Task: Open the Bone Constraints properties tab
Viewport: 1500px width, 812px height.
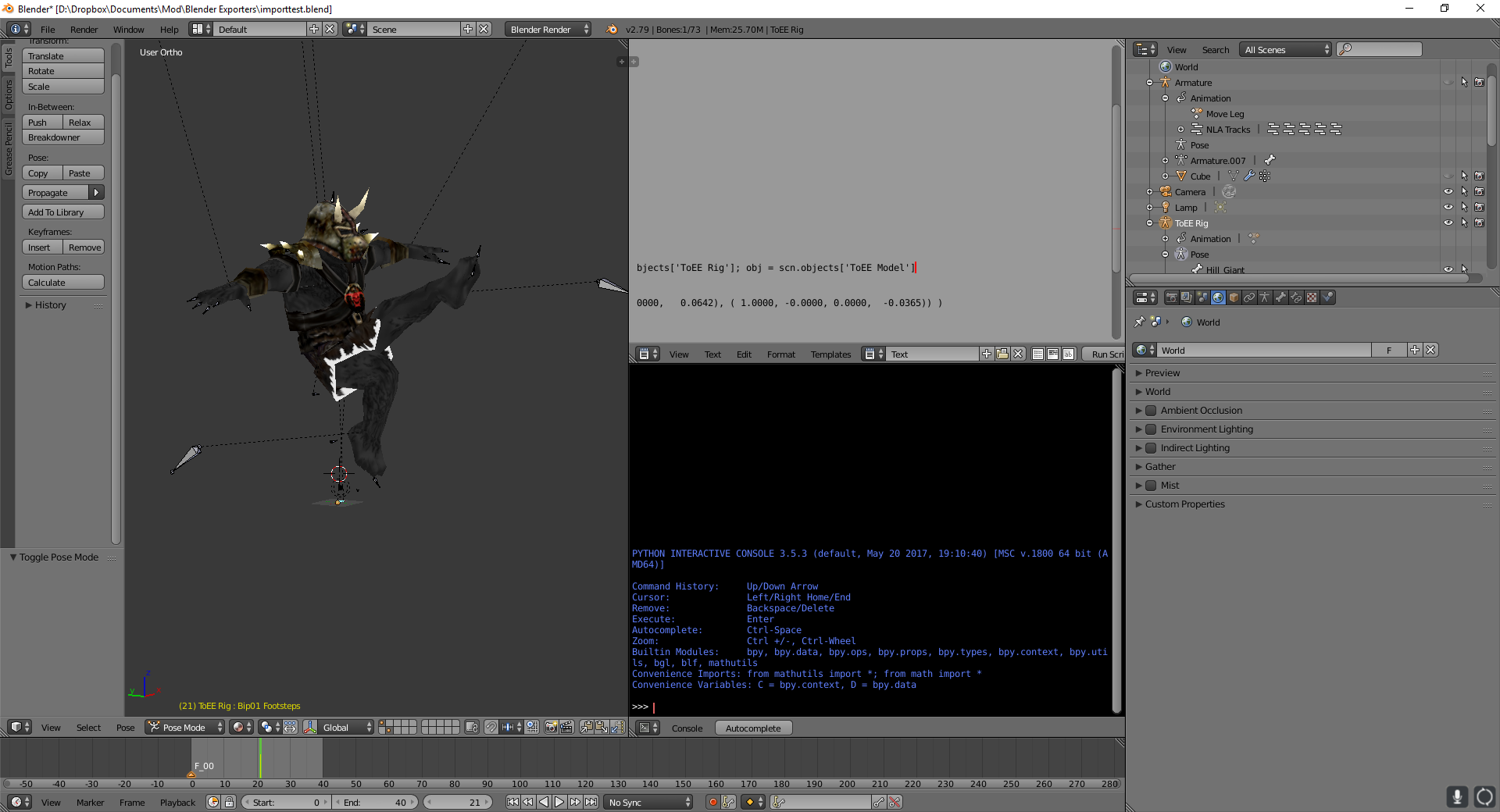Action: click(1296, 297)
